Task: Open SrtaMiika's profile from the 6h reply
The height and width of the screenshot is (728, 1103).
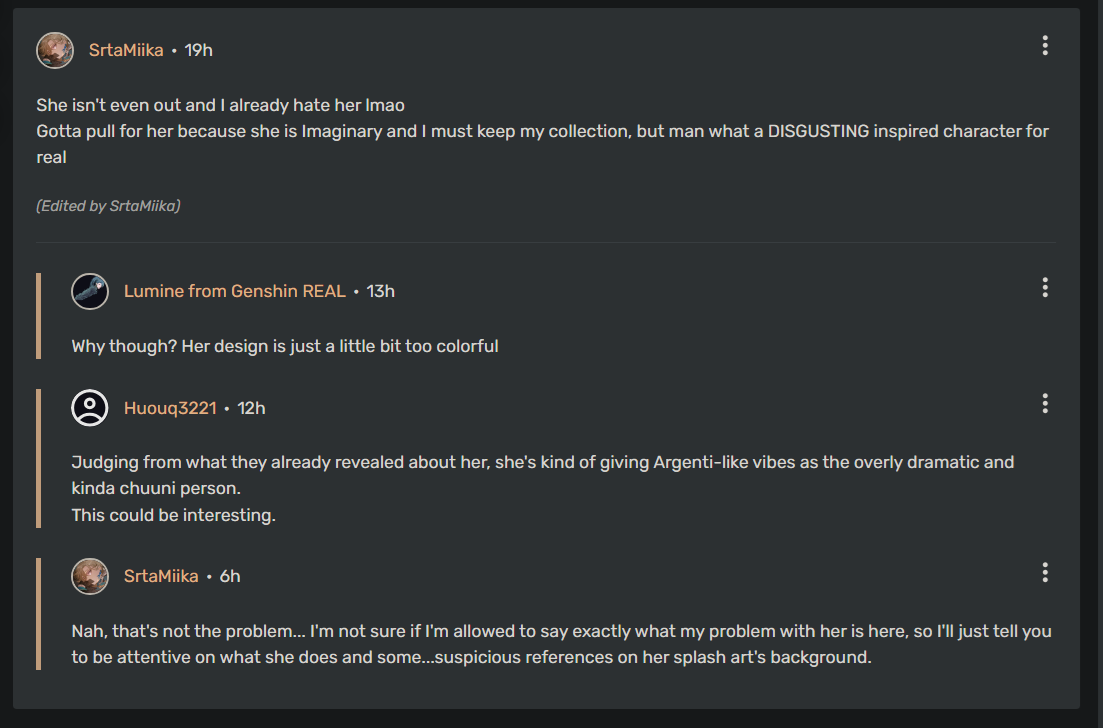Action: click(161, 576)
